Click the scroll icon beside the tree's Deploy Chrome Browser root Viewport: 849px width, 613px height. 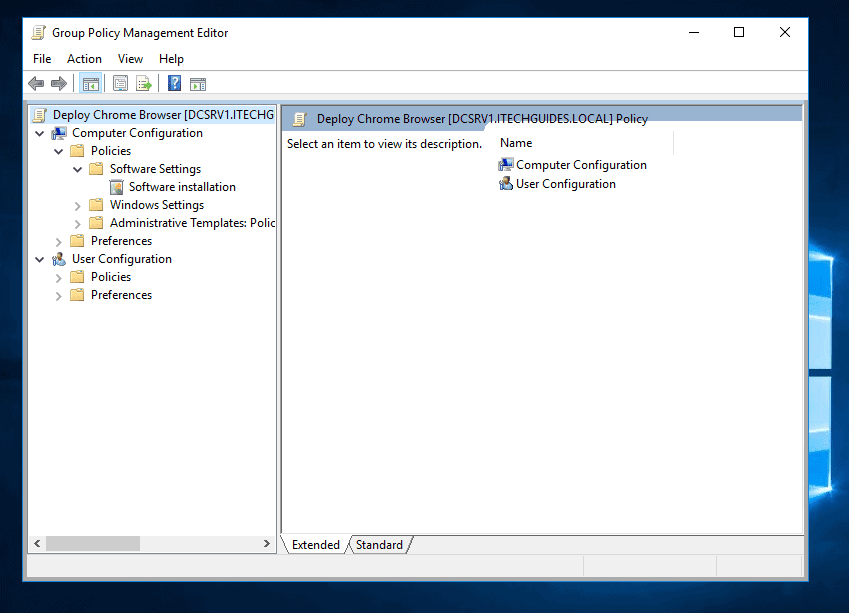click(x=40, y=115)
